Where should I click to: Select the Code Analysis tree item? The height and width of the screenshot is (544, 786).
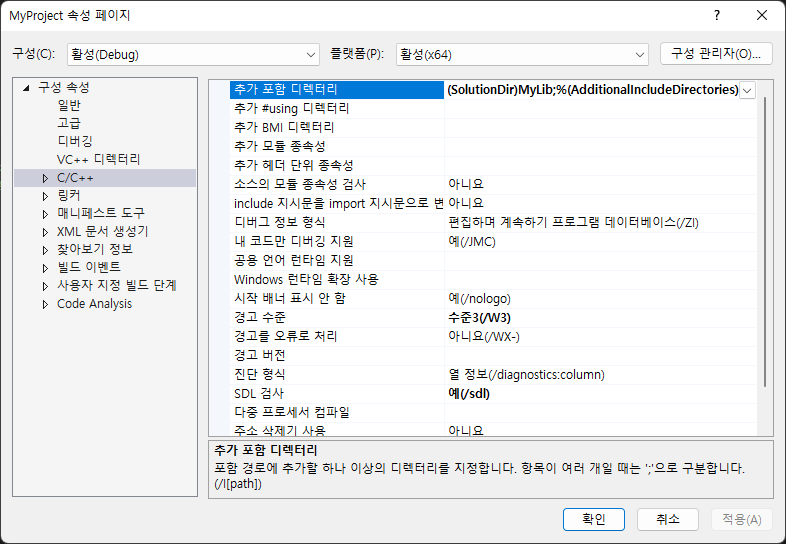click(94, 304)
